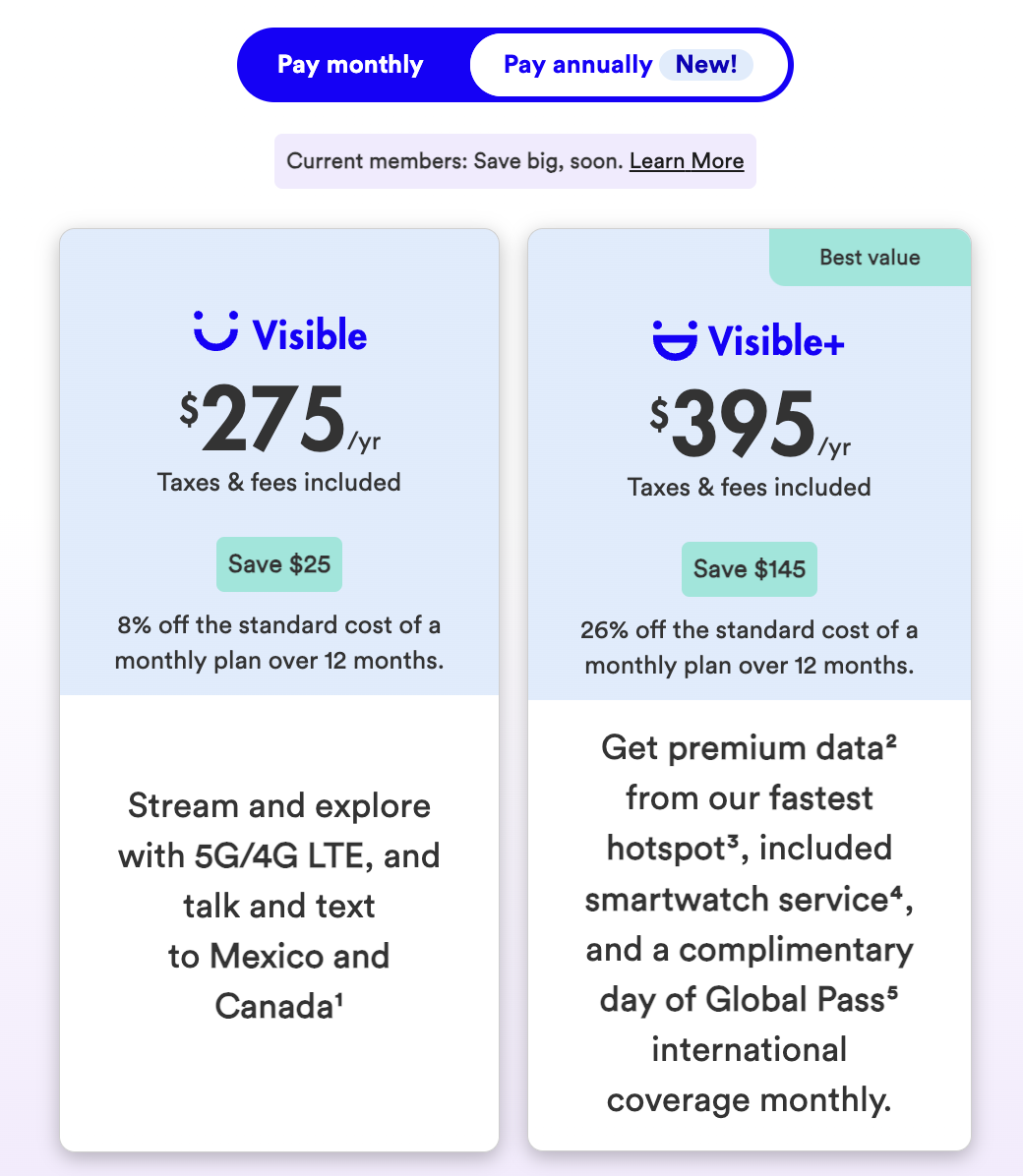
Task: Click the Save $25 badge
Action: (279, 564)
